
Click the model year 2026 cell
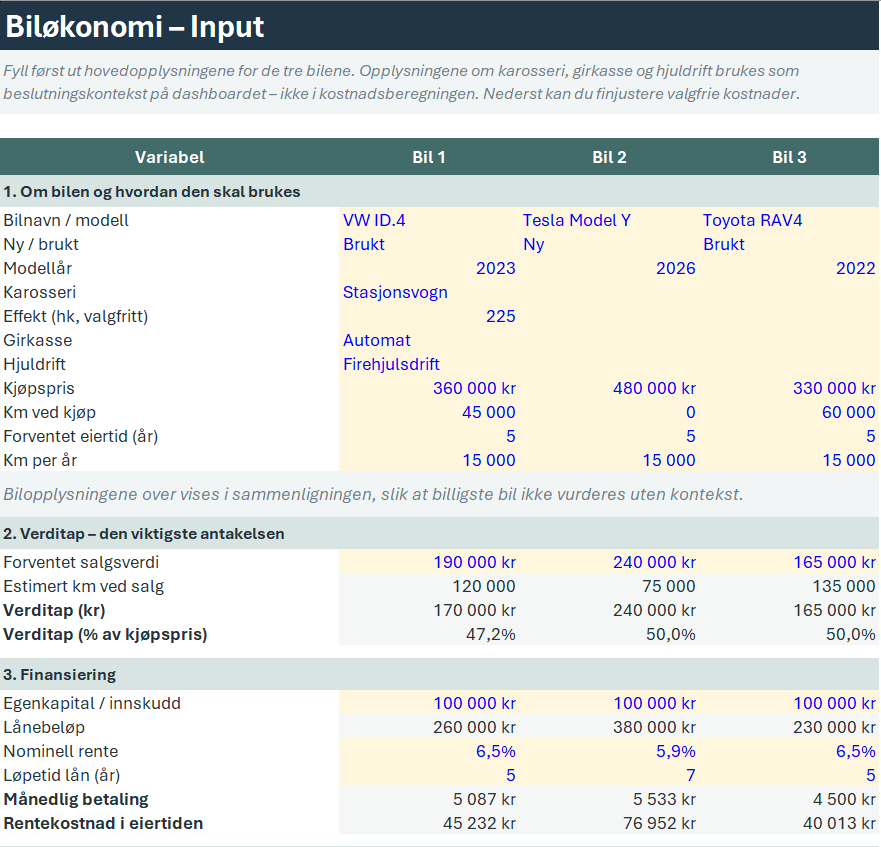tap(608, 268)
